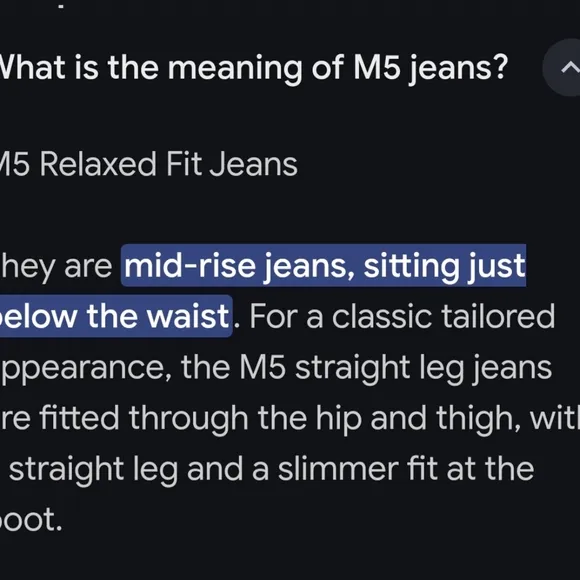Click 'the M5 straight leg jeans' text

[x=366, y=368]
